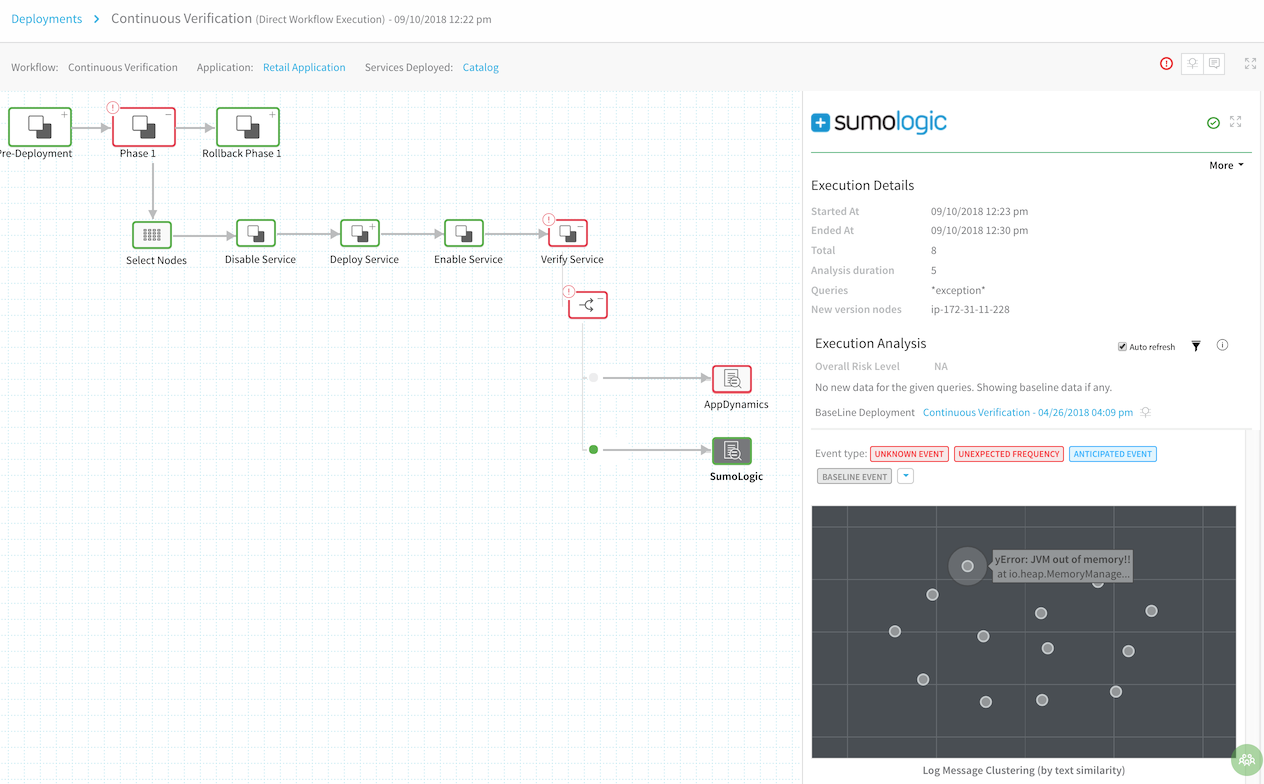Open the Rollback Phase 1 node
The width and height of the screenshot is (1264, 784).
point(248,127)
